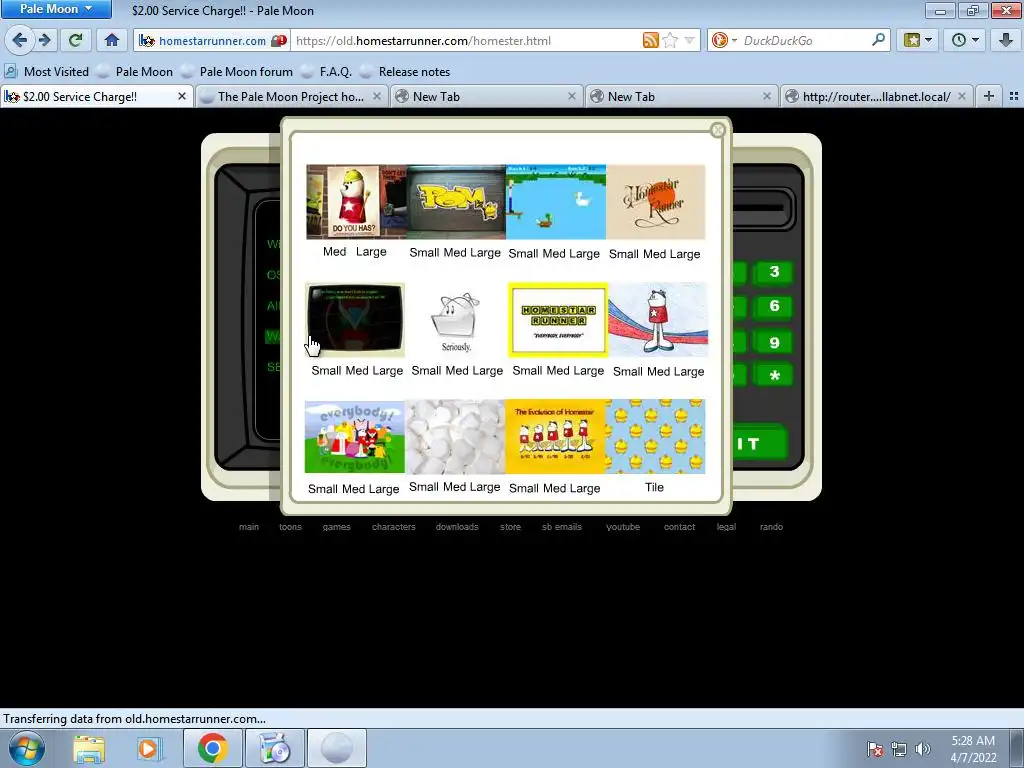
Task: Switch to the router labnet.local tab
Action: pyautogui.click(x=876, y=97)
